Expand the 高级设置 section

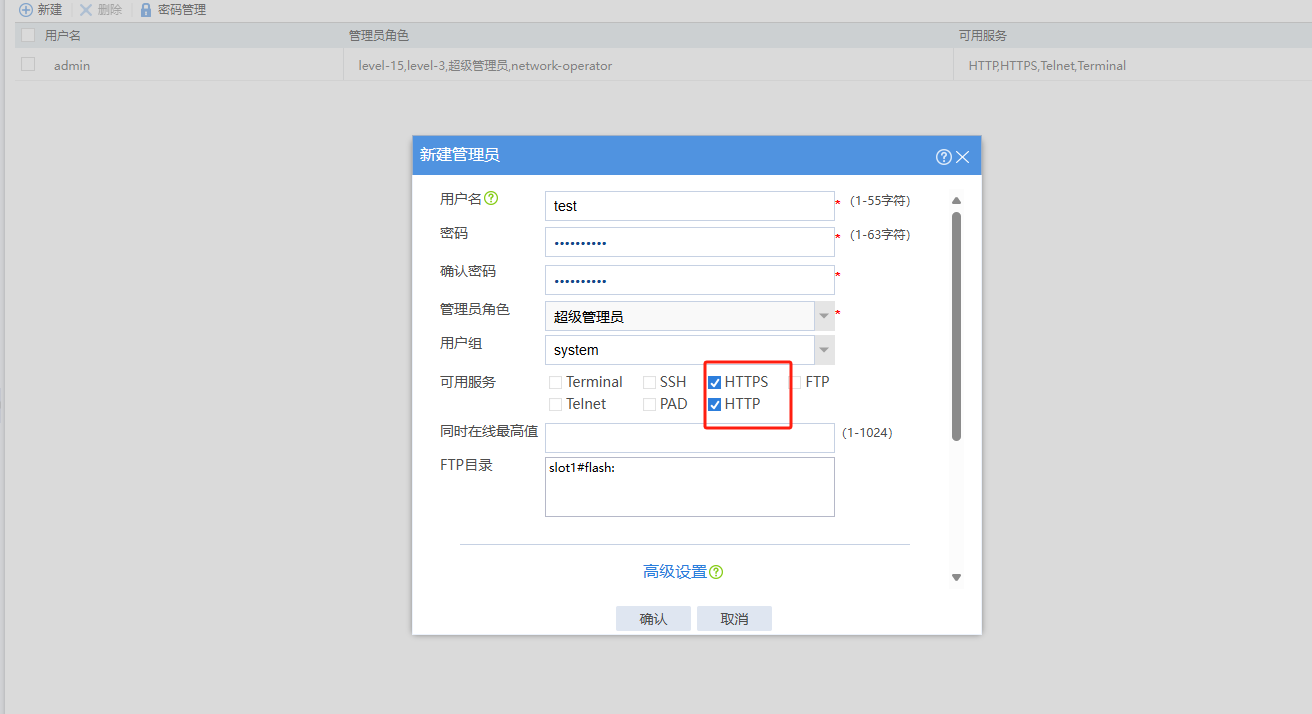point(675,572)
